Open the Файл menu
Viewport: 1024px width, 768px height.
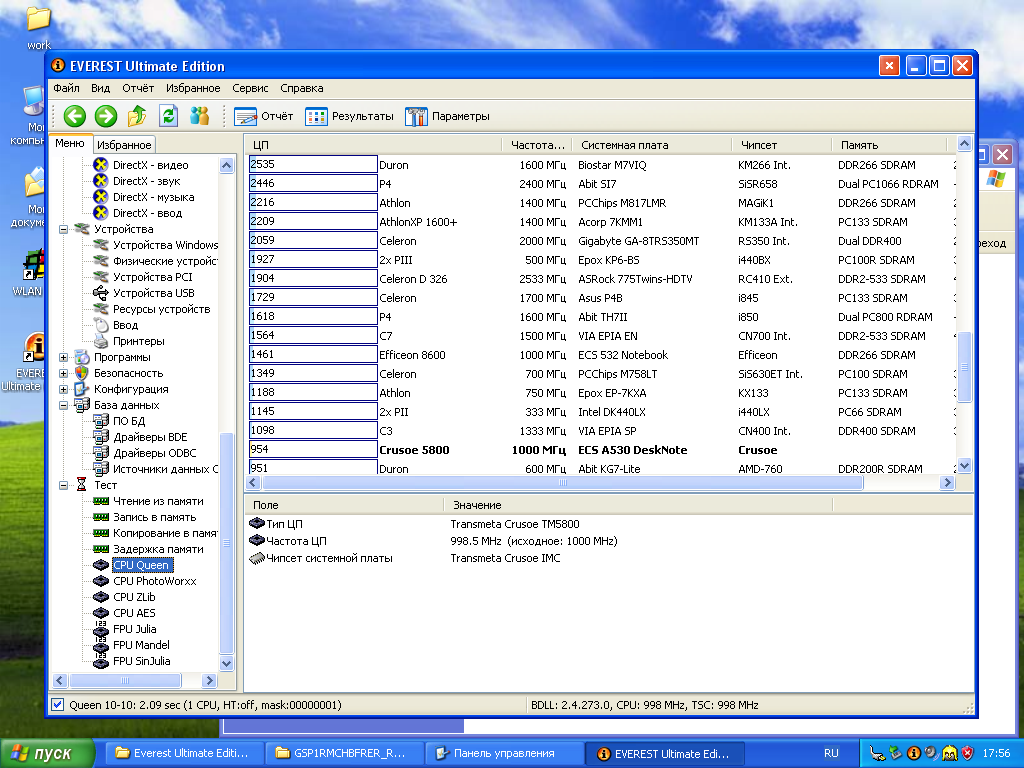pos(66,88)
